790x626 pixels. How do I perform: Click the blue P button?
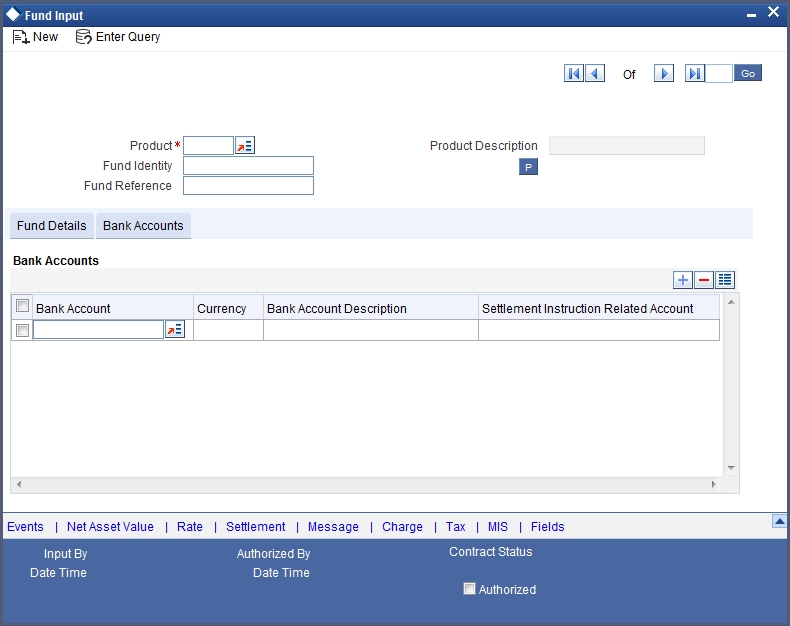click(528, 167)
